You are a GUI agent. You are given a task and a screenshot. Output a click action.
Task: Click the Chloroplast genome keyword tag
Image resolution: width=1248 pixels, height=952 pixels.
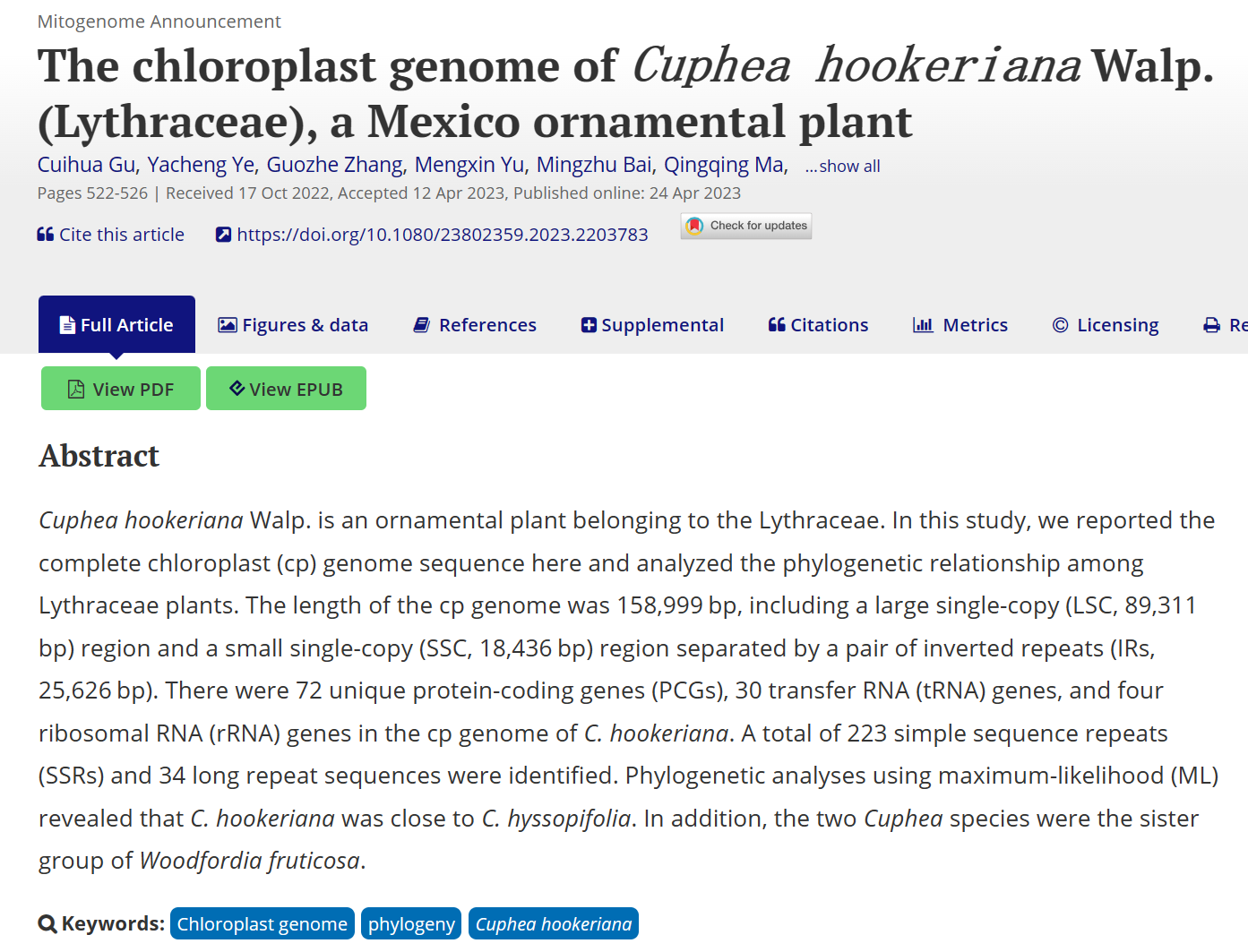[x=262, y=924]
